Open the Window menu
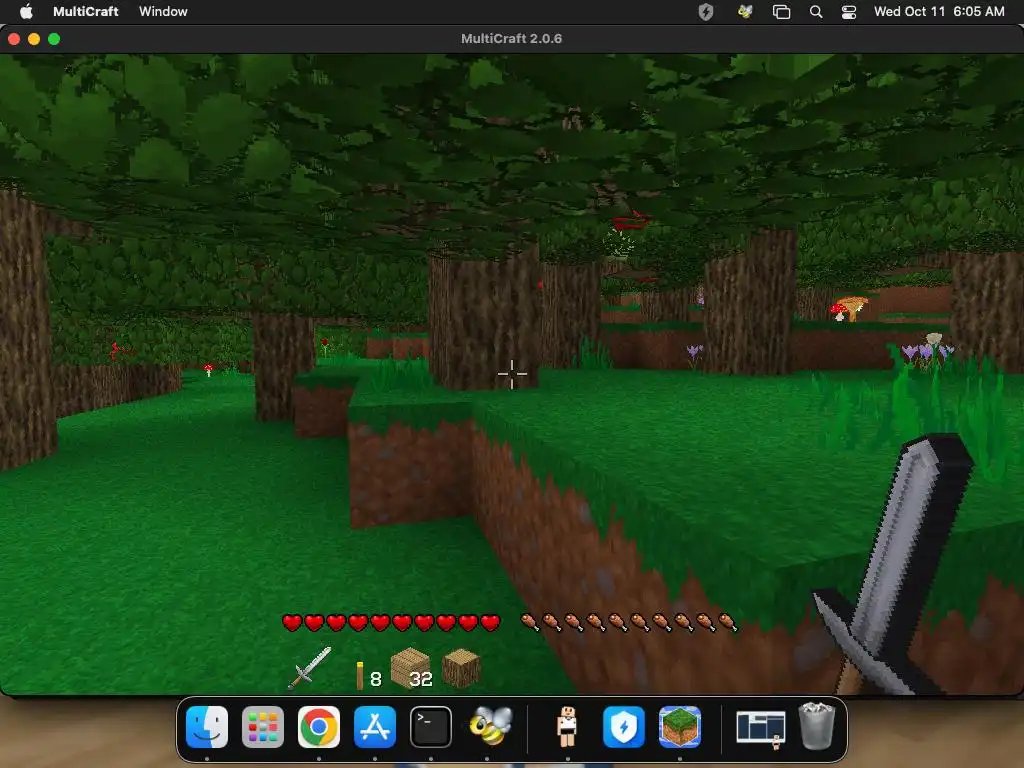Image resolution: width=1024 pixels, height=768 pixels. 163,11
